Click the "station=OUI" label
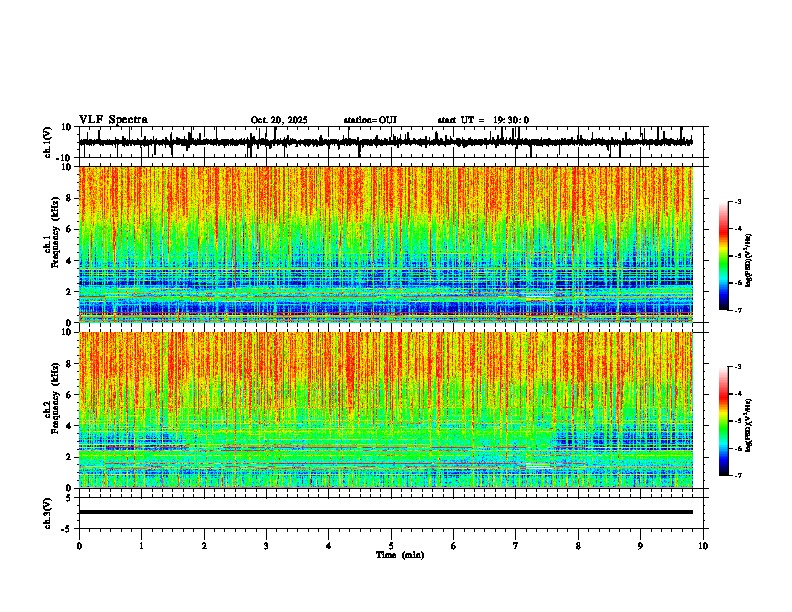The image size is (792, 612). (370, 120)
